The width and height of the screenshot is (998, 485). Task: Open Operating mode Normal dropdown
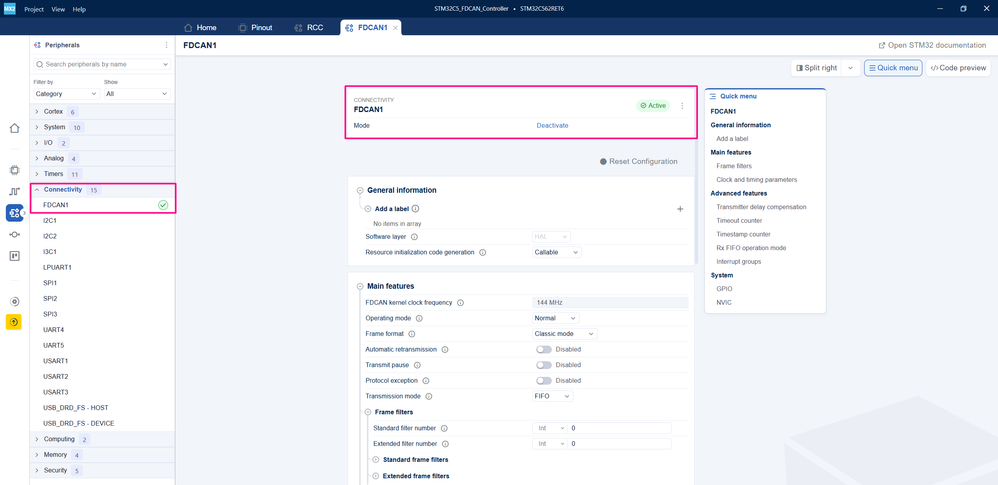(556, 318)
